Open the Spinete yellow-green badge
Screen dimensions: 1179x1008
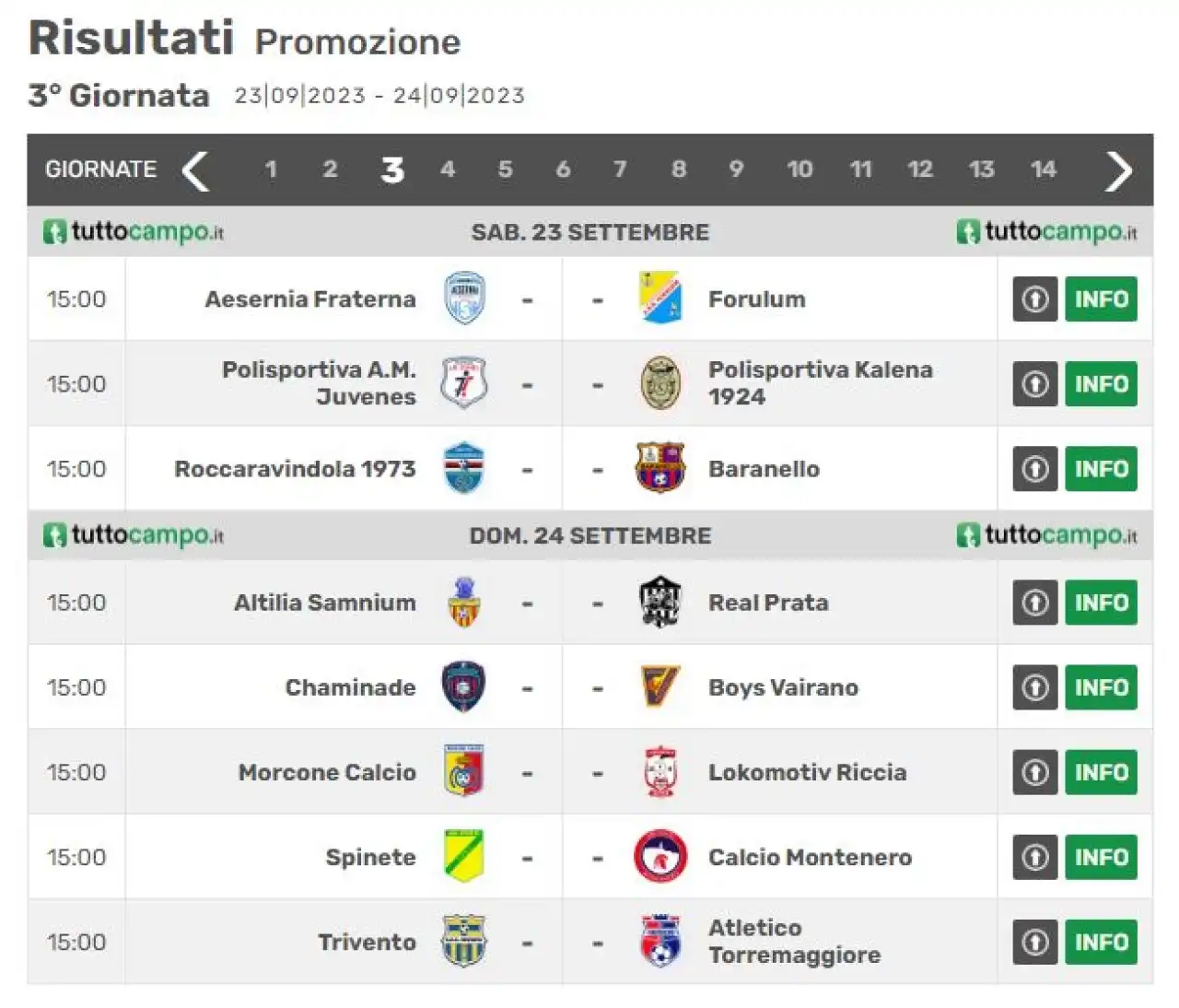click(464, 857)
